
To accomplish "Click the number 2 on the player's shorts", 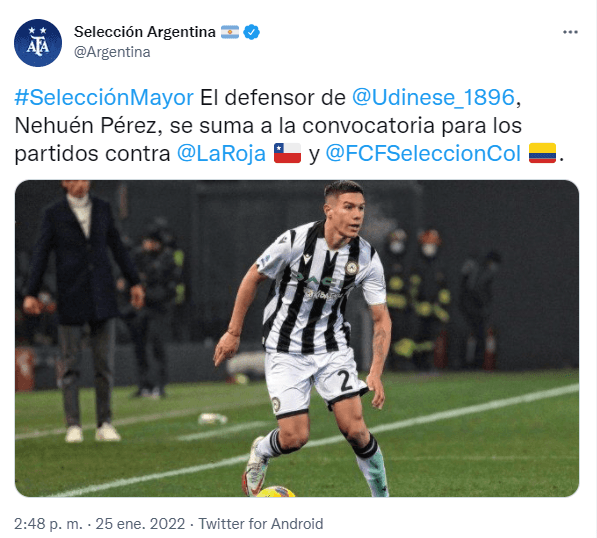I will tap(344, 381).
